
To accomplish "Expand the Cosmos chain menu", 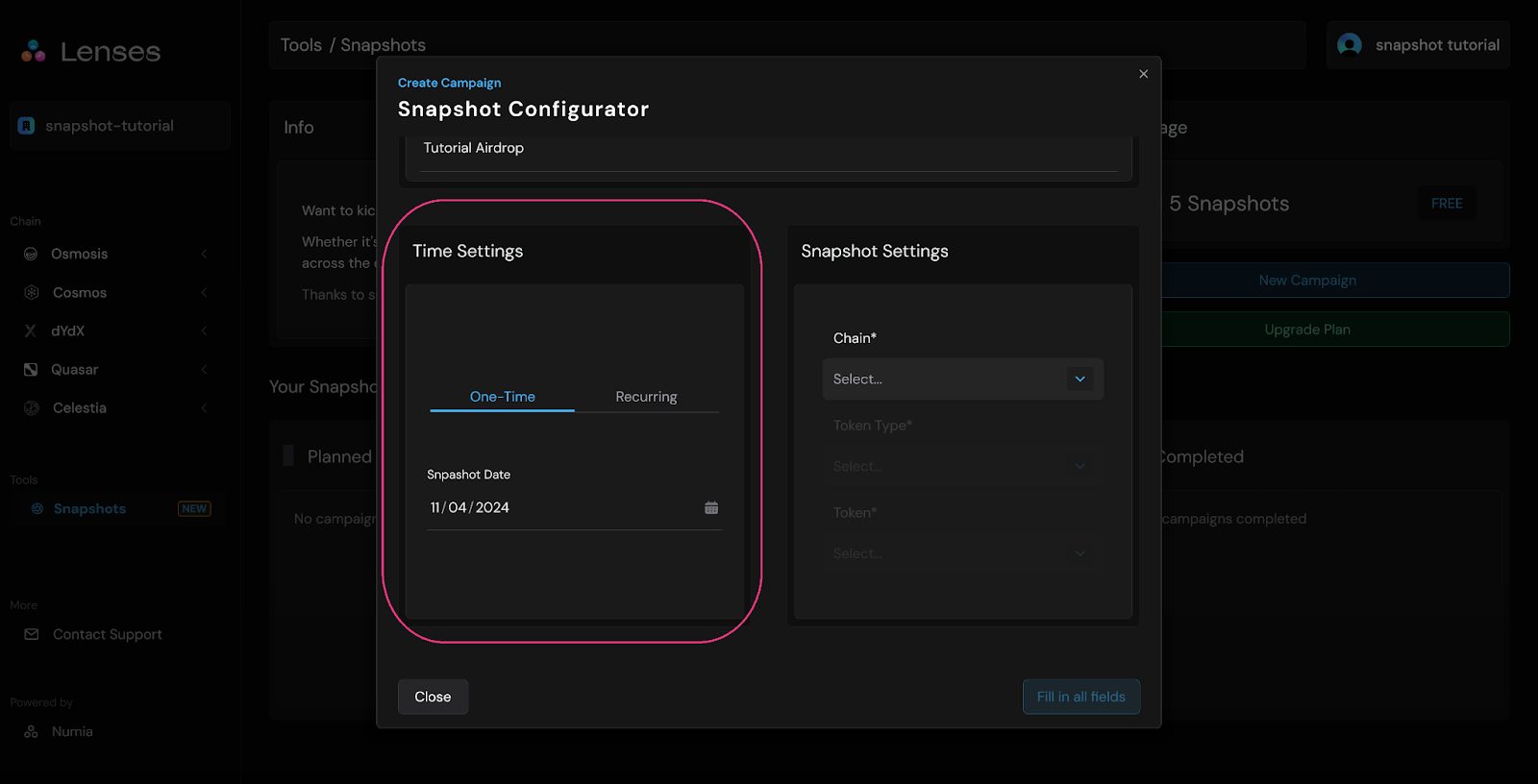I will pos(204,292).
